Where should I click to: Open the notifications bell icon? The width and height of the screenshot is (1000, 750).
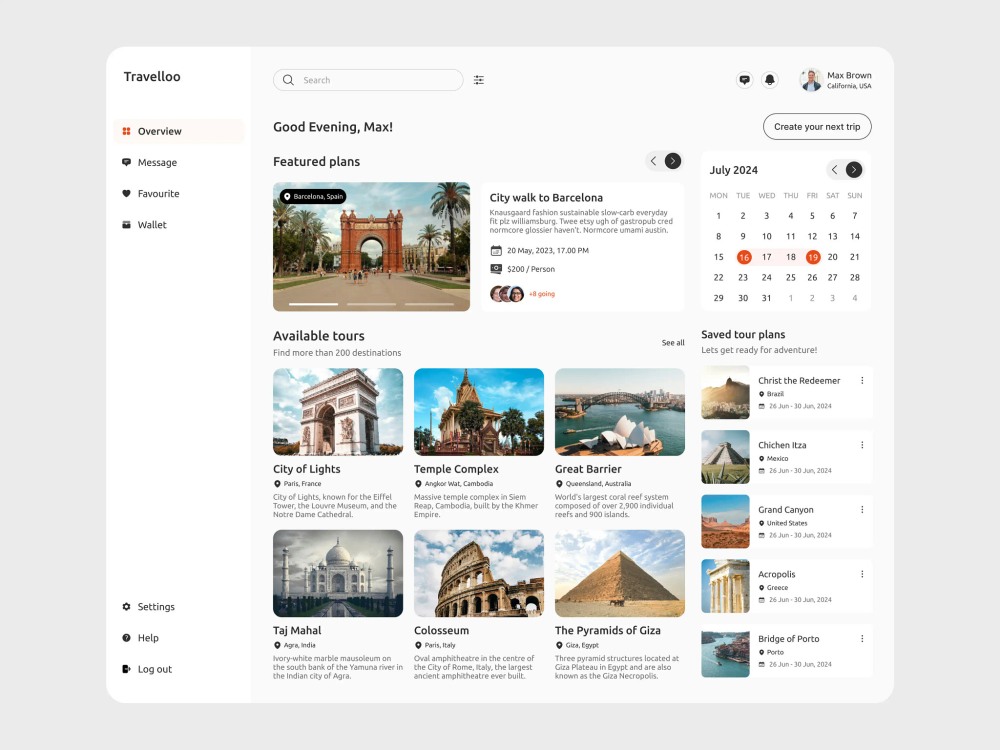coord(770,80)
